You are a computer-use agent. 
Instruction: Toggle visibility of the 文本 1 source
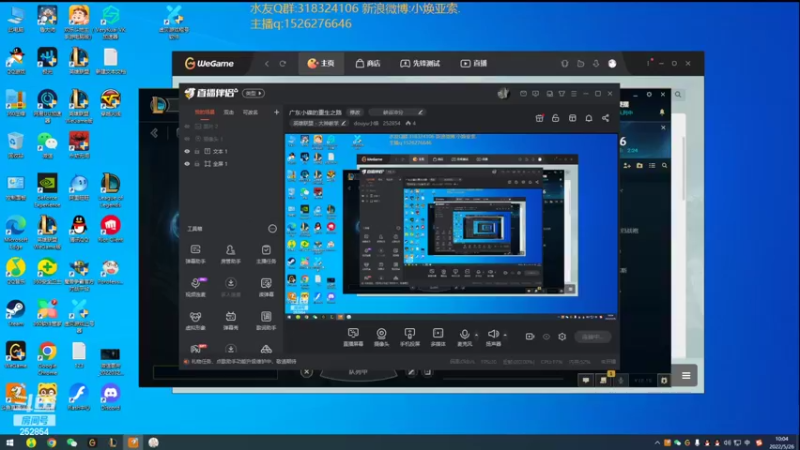tap(187, 152)
